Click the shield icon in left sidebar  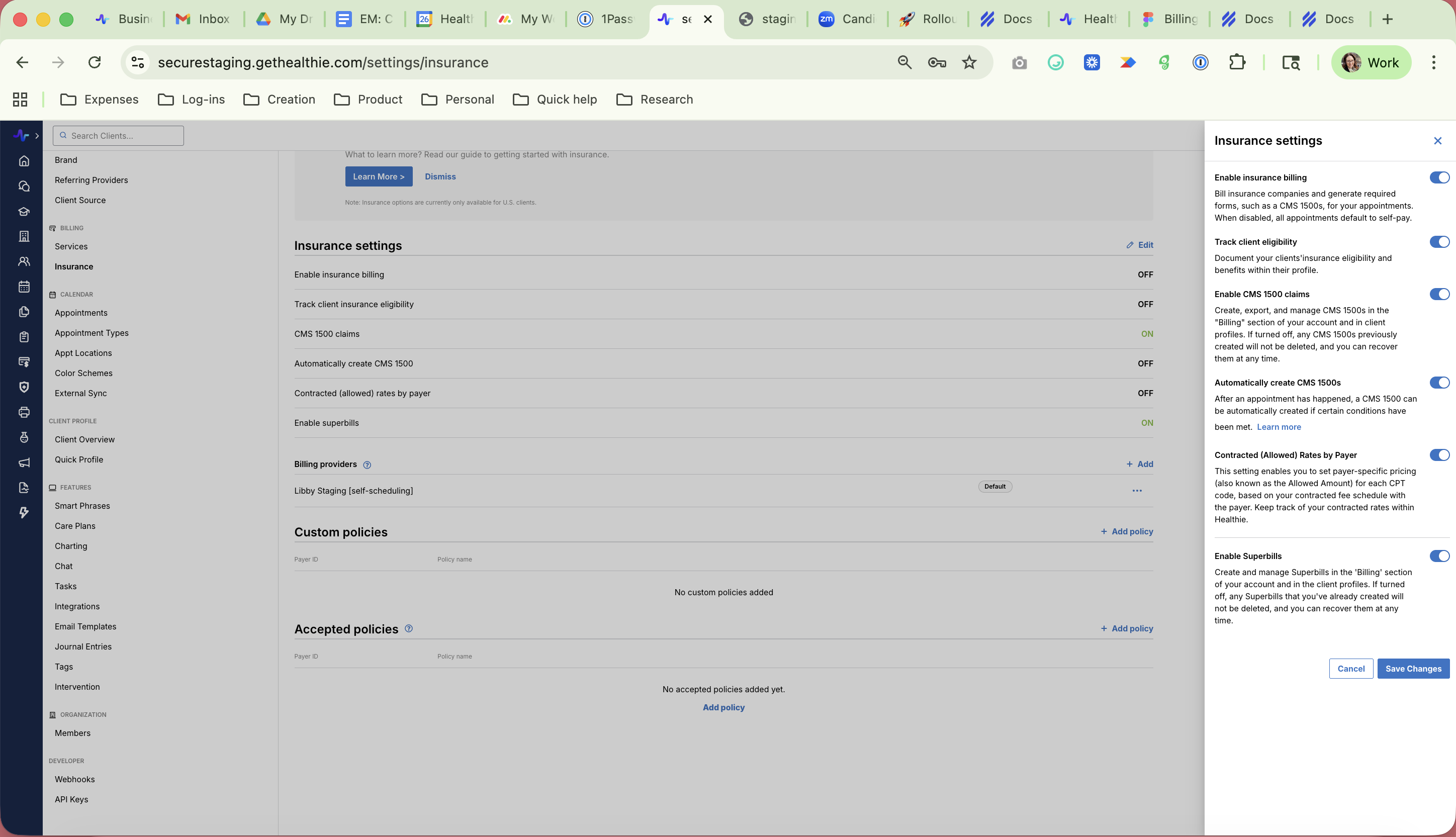pyautogui.click(x=24, y=387)
